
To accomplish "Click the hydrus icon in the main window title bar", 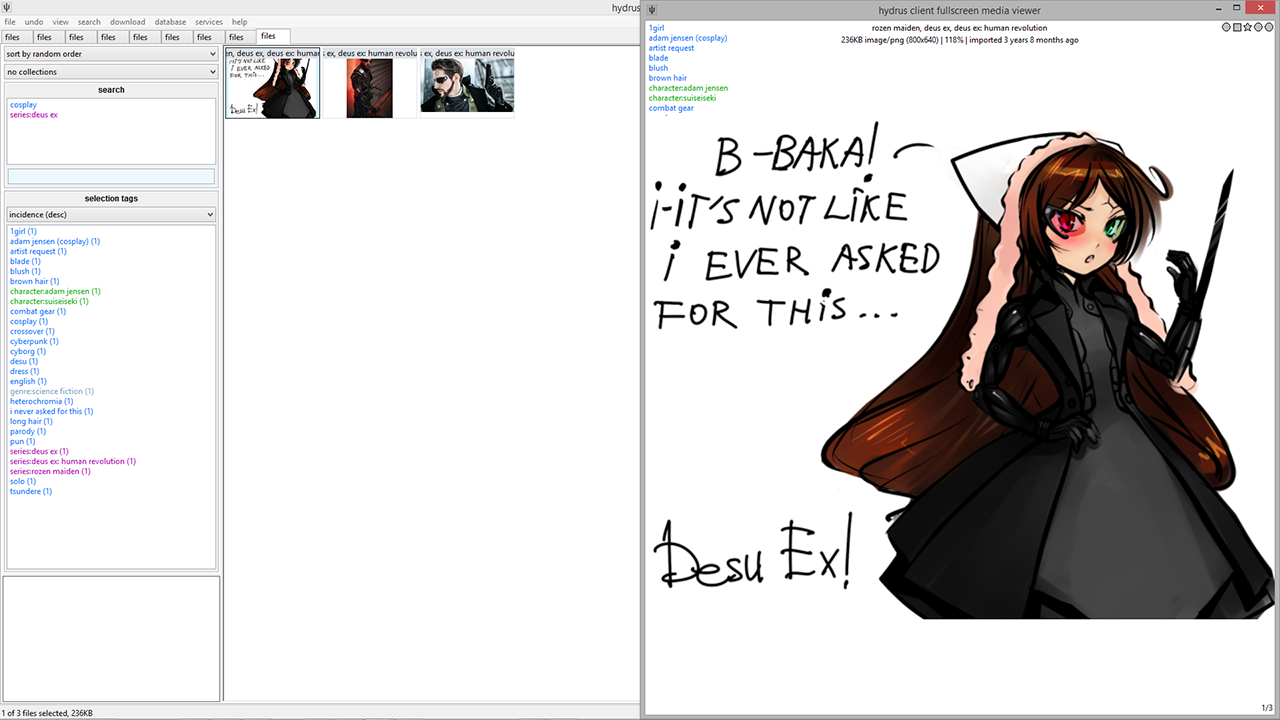I will pos(7,8).
